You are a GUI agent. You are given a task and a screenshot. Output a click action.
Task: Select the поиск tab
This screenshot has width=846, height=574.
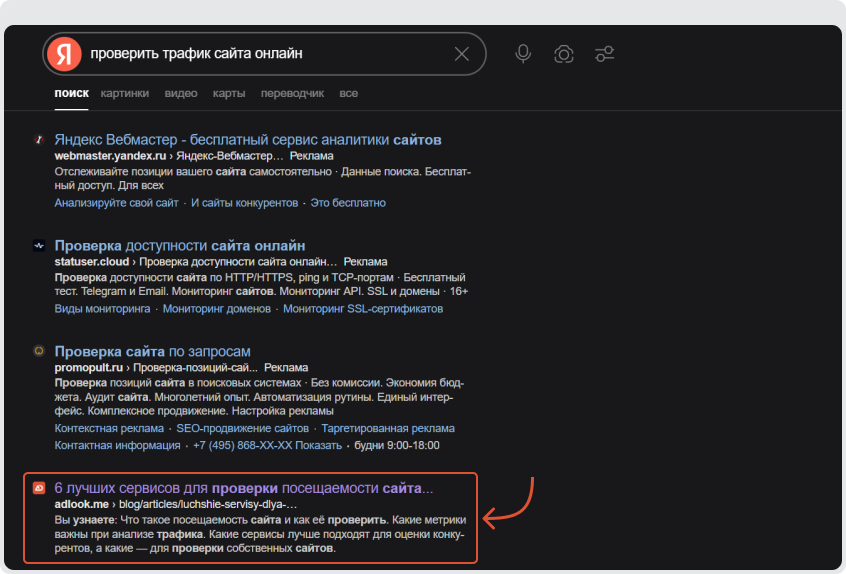click(71, 93)
